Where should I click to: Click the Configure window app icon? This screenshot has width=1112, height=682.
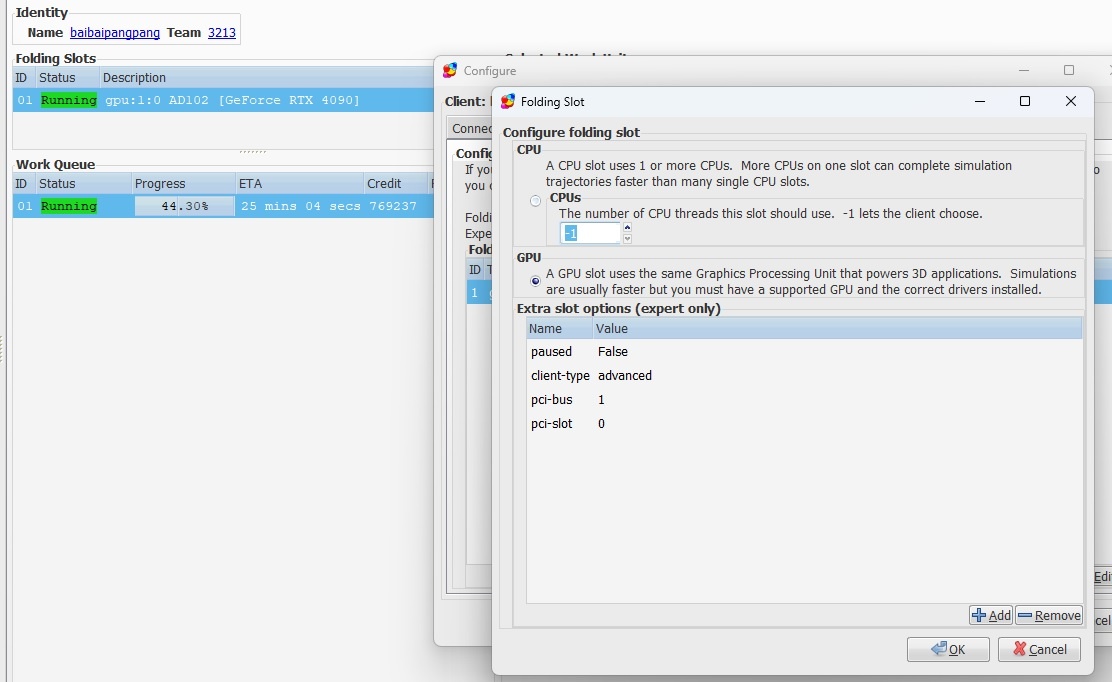[450, 70]
